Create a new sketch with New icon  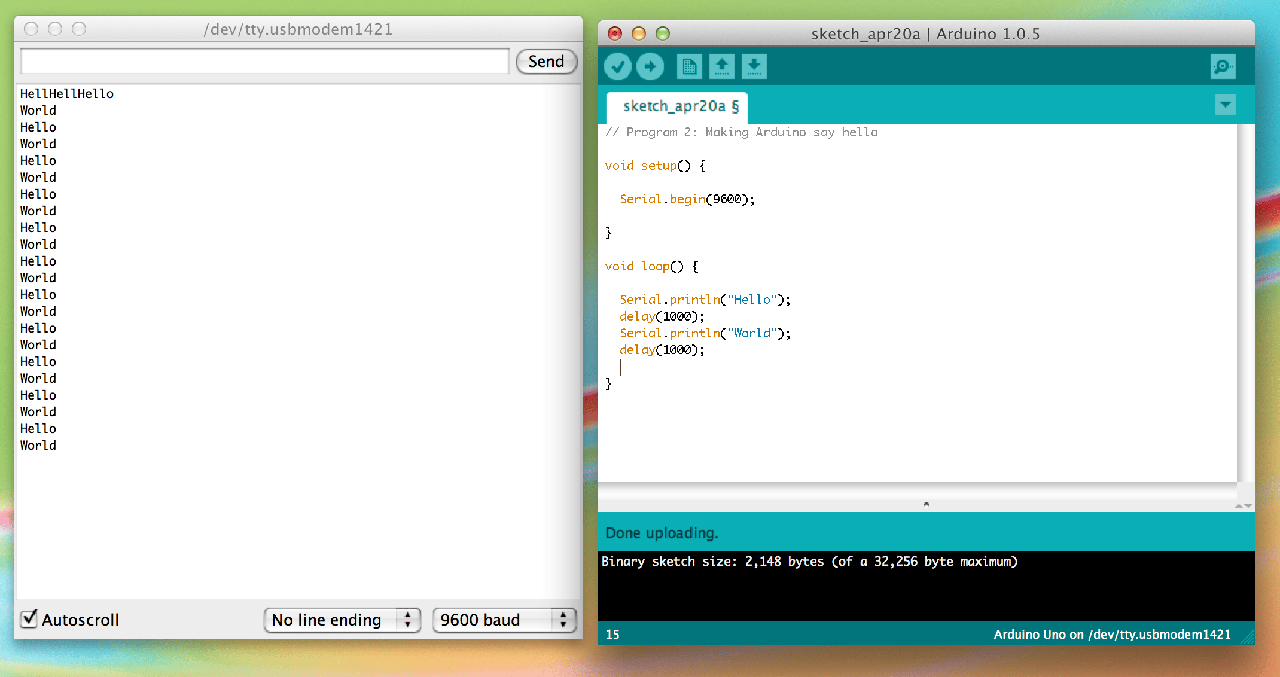(689, 67)
